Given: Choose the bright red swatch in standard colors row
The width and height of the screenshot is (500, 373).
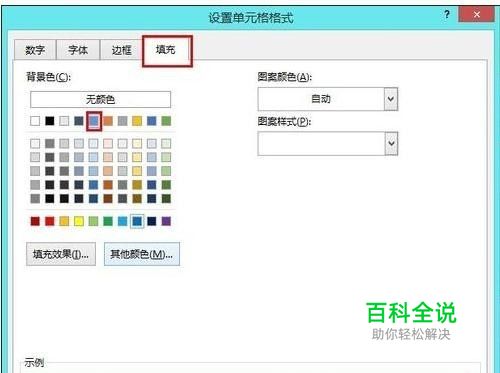Looking at the screenshot, I should [x=50, y=221].
